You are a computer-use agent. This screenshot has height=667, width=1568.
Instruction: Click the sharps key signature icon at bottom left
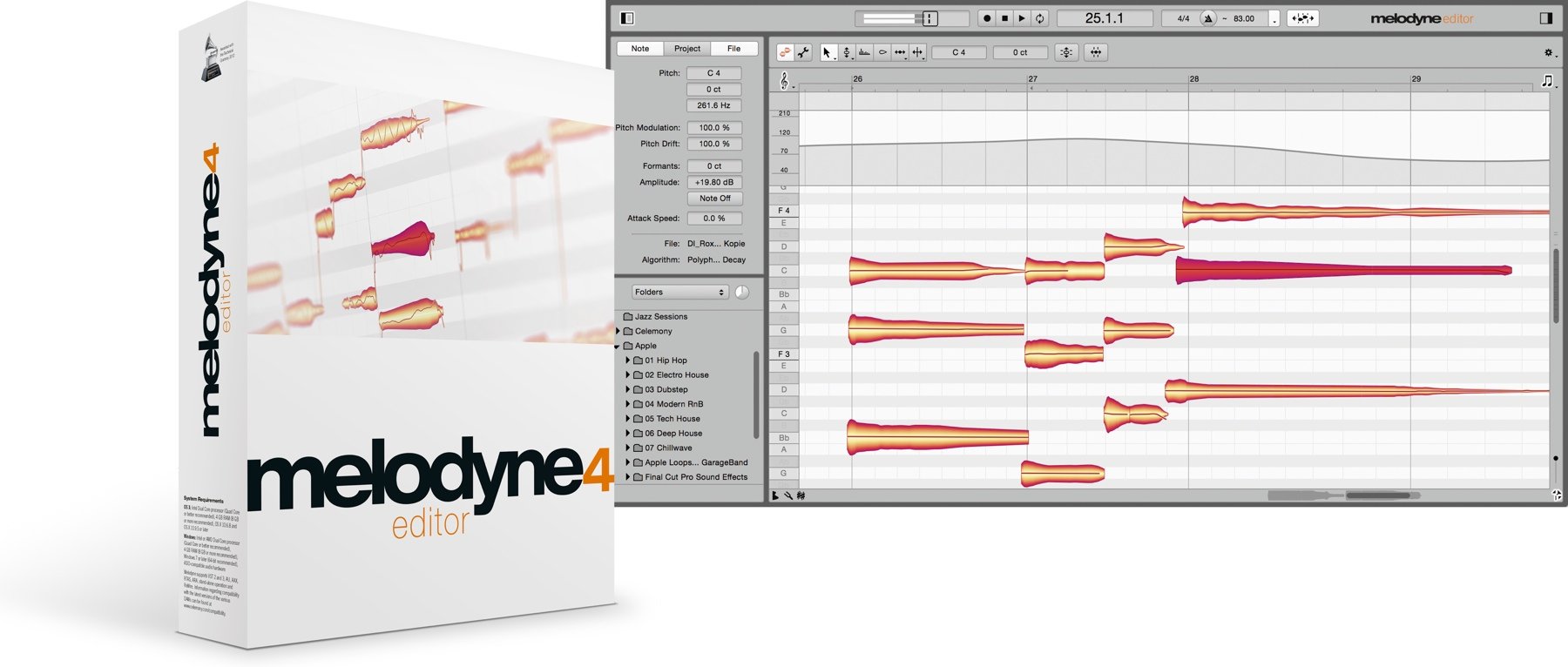click(x=801, y=495)
